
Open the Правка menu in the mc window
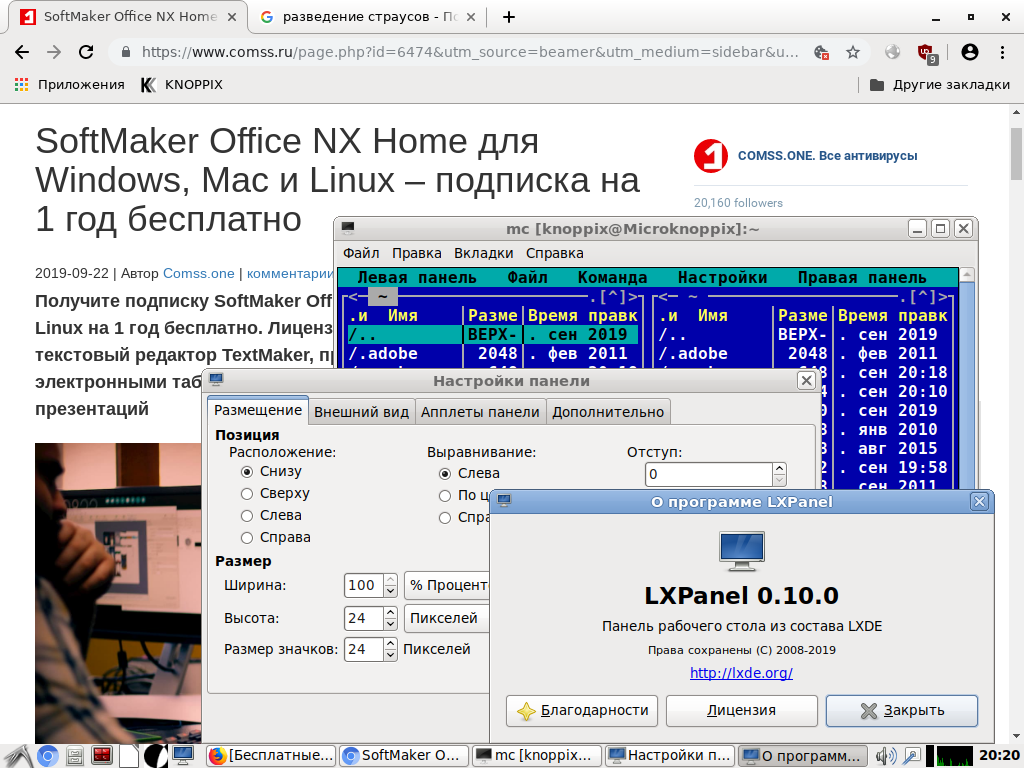tap(417, 253)
